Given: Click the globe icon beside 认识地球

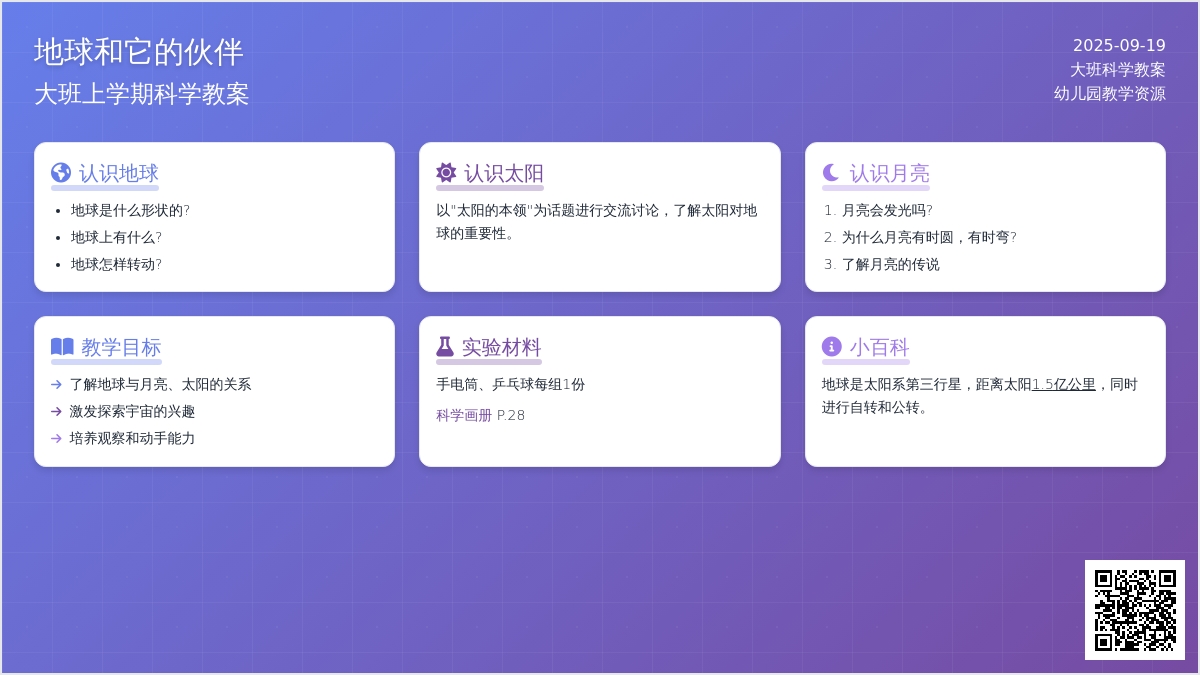Looking at the screenshot, I should [61, 173].
